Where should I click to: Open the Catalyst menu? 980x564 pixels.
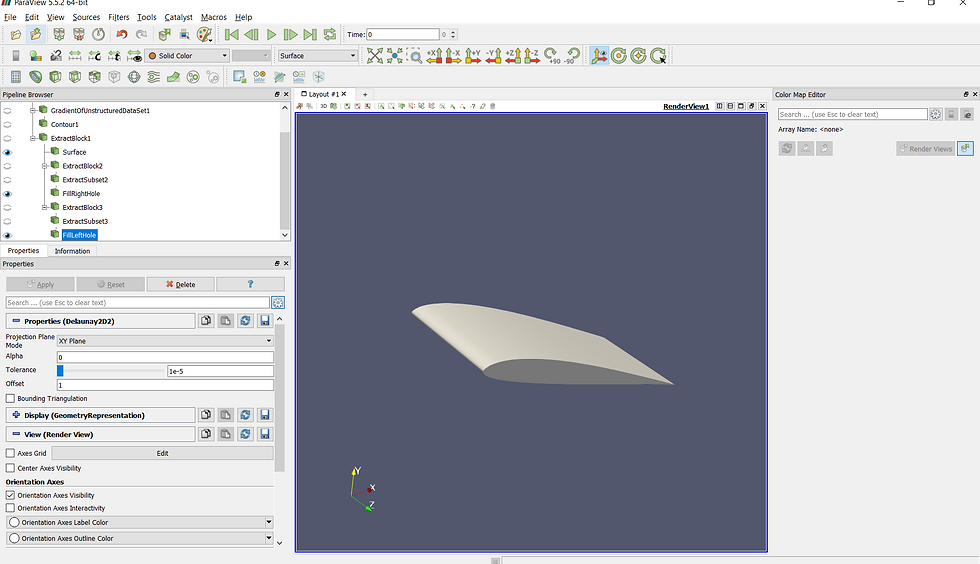(x=178, y=17)
